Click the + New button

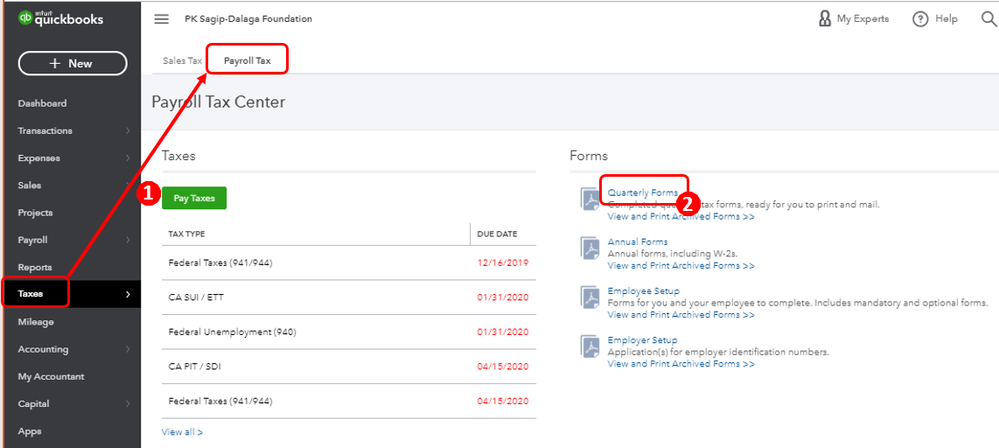73,64
